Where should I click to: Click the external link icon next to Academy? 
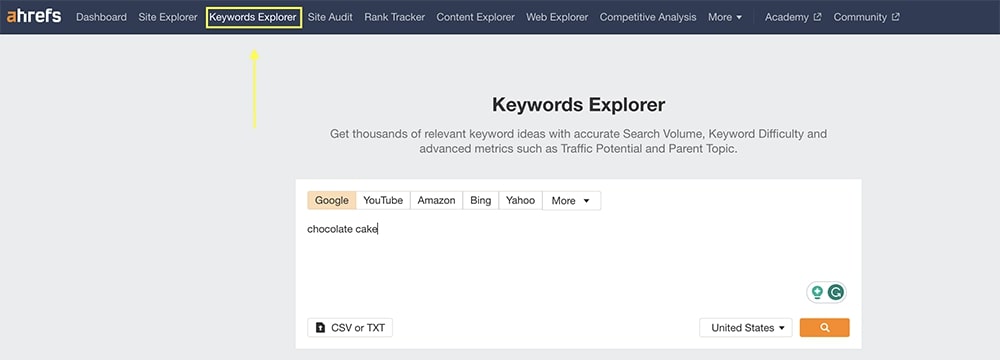click(817, 17)
